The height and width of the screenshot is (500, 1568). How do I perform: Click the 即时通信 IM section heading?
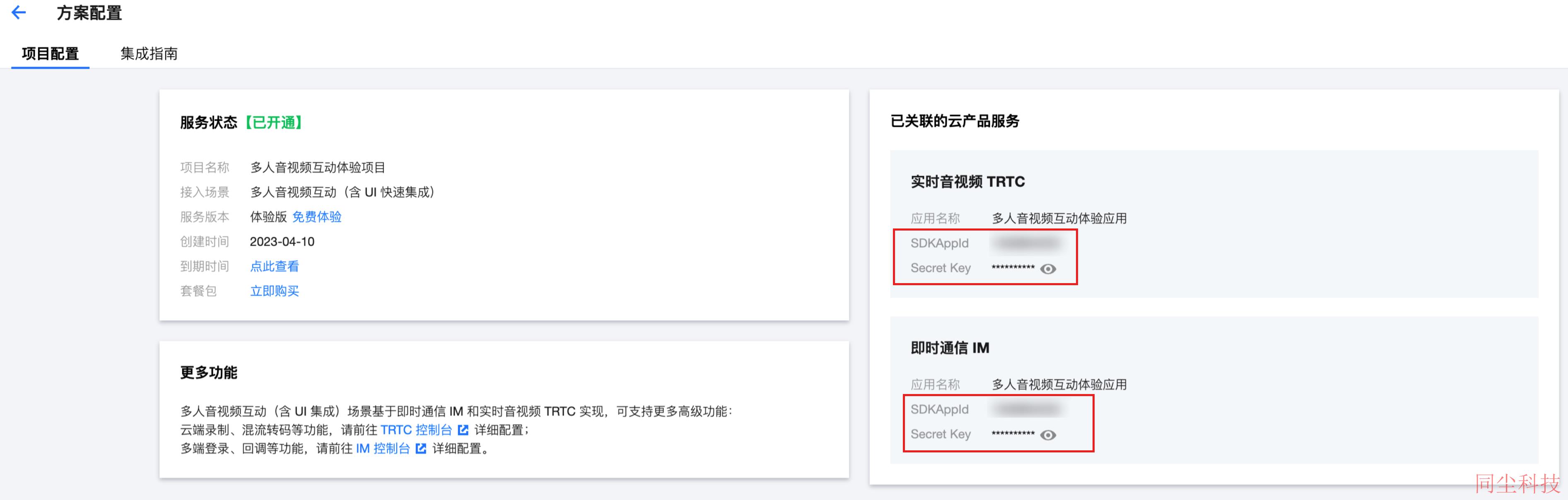[950, 348]
